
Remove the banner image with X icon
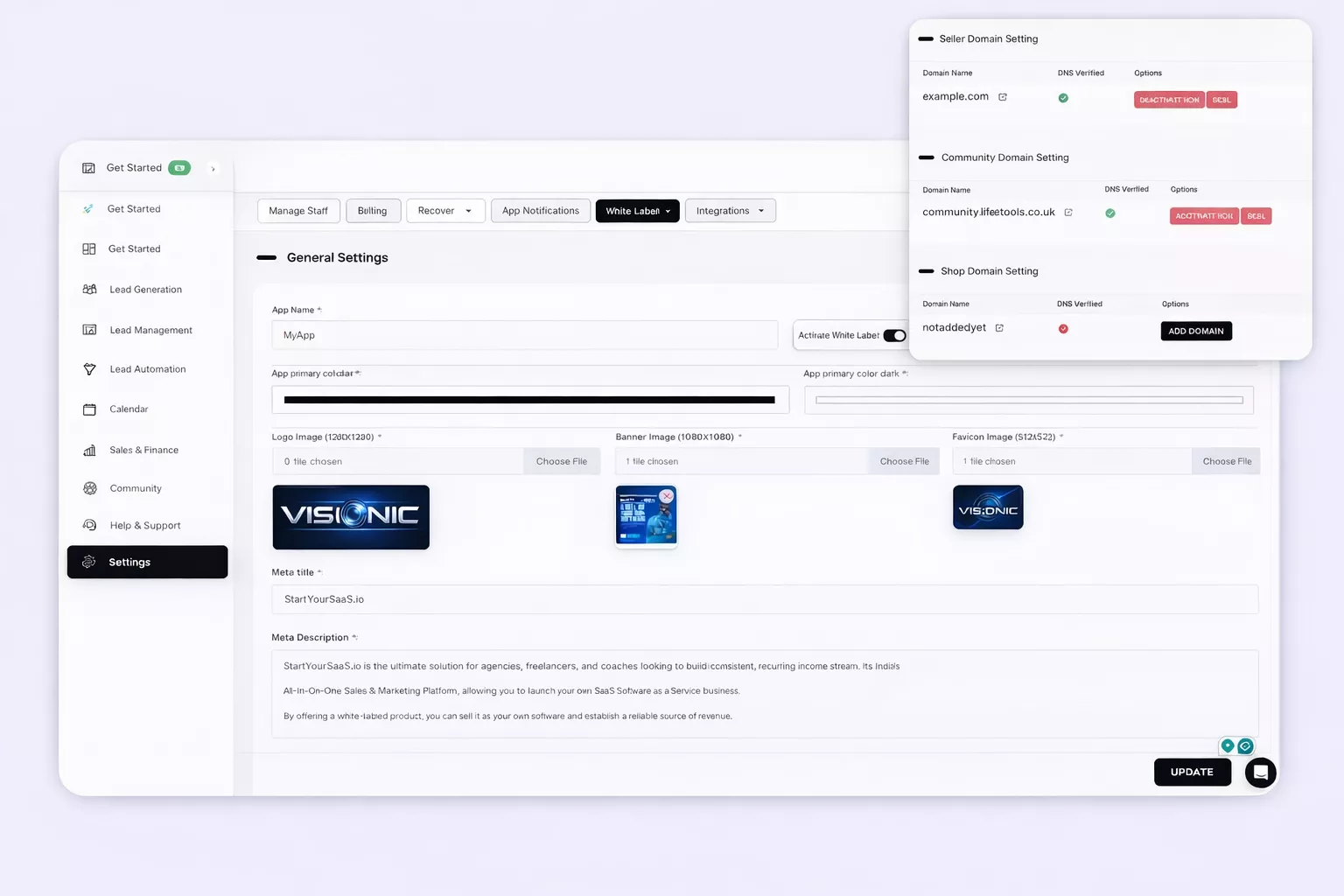(x=667, y=496)
